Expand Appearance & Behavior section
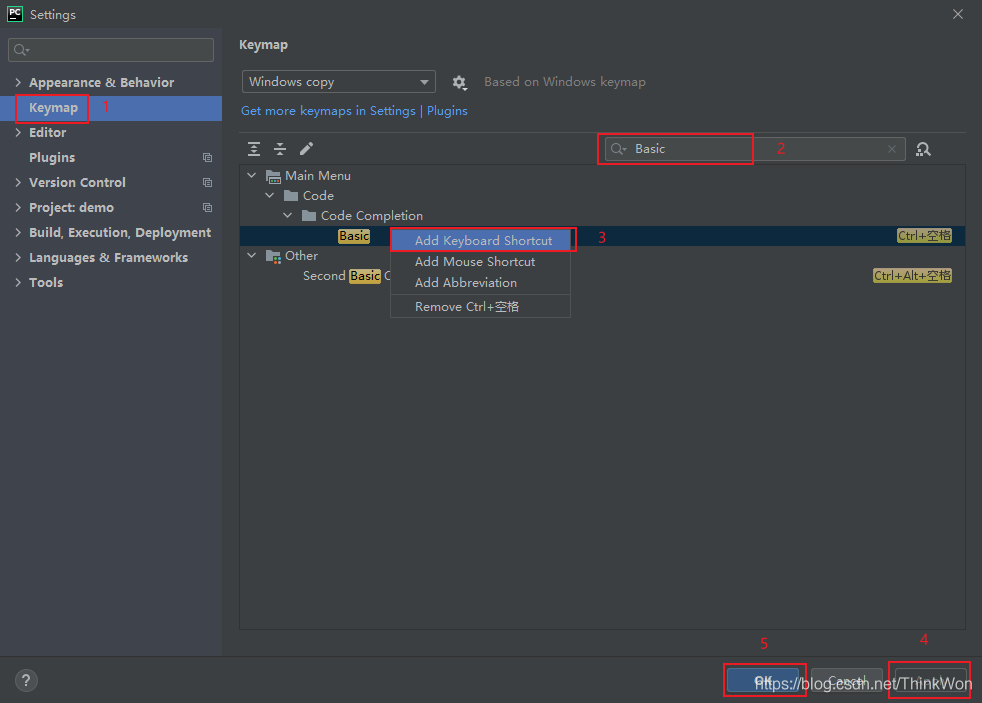The width and height of the screenshot is (982, 703). click(18, 83)
